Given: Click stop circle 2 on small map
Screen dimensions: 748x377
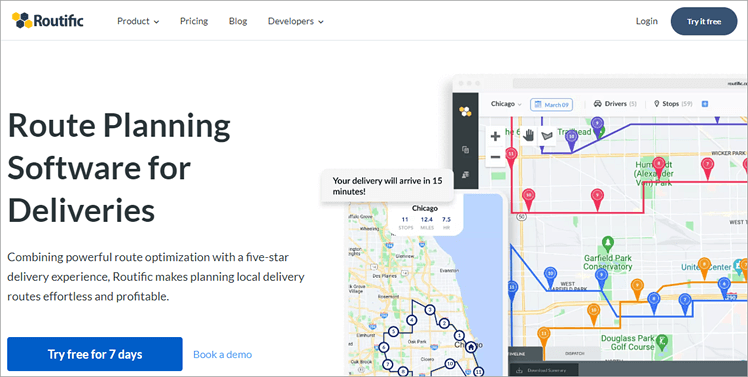Looking at the screenshot, I should click(x=444, y=323).
